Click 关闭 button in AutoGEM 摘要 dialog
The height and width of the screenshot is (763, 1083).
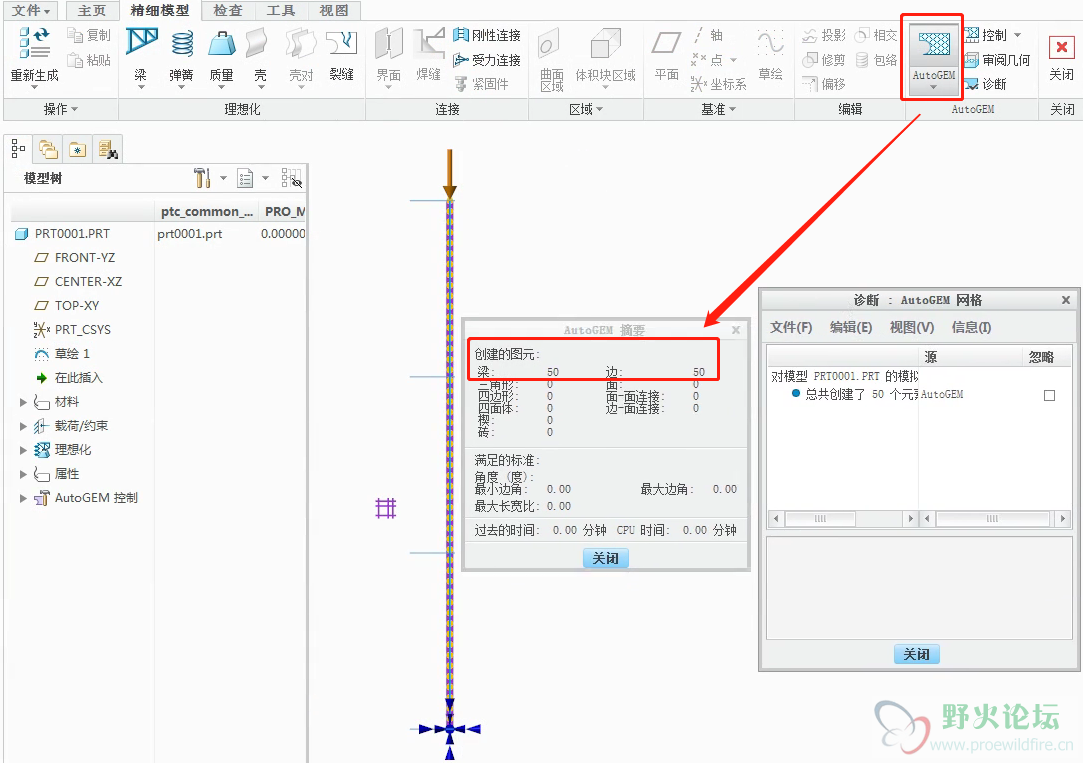tap(605, 558)
